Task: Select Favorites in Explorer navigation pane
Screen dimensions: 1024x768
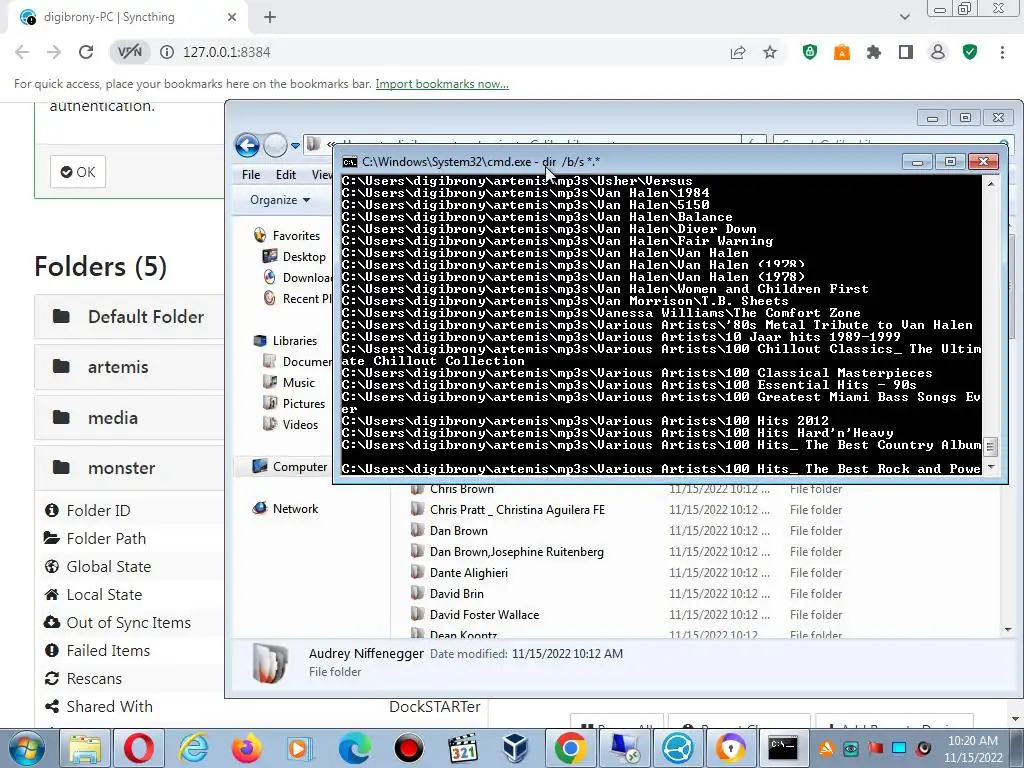Action: [x=287, y=236]
